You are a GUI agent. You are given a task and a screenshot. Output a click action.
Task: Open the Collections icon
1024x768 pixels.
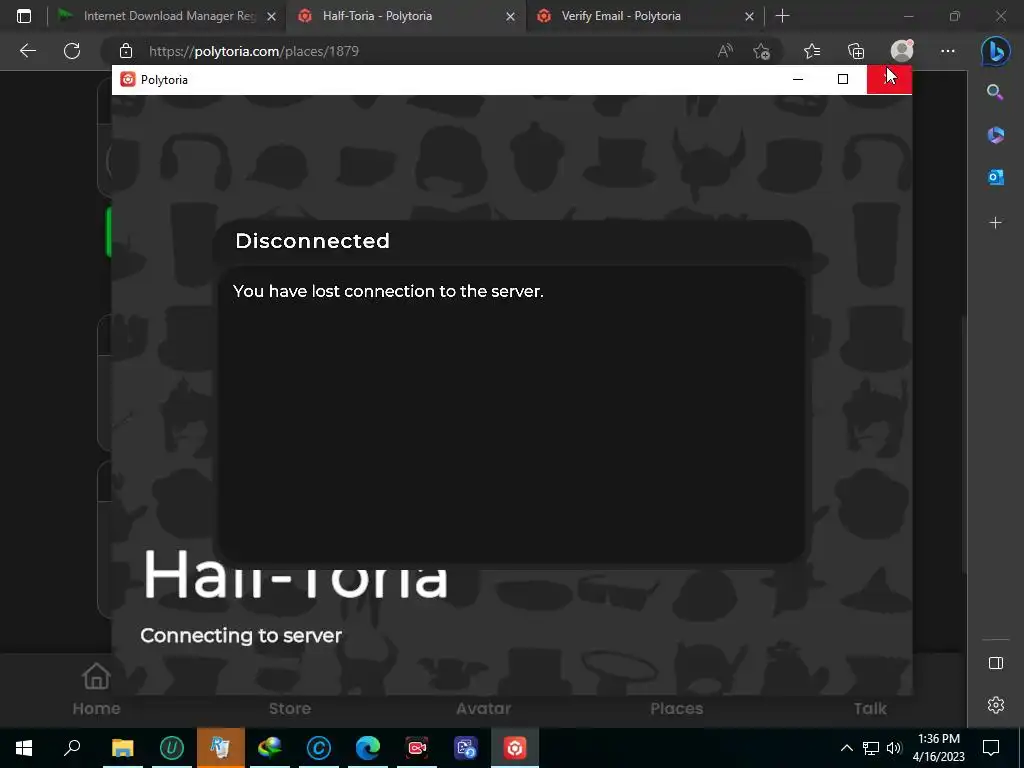click(856, 51)
